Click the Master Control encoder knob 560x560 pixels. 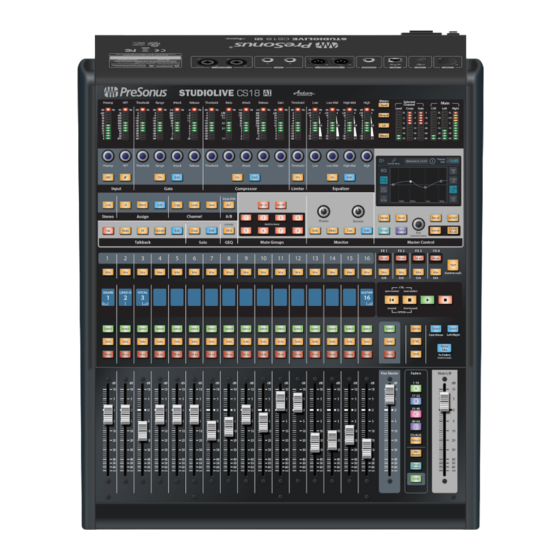(418, 224)
